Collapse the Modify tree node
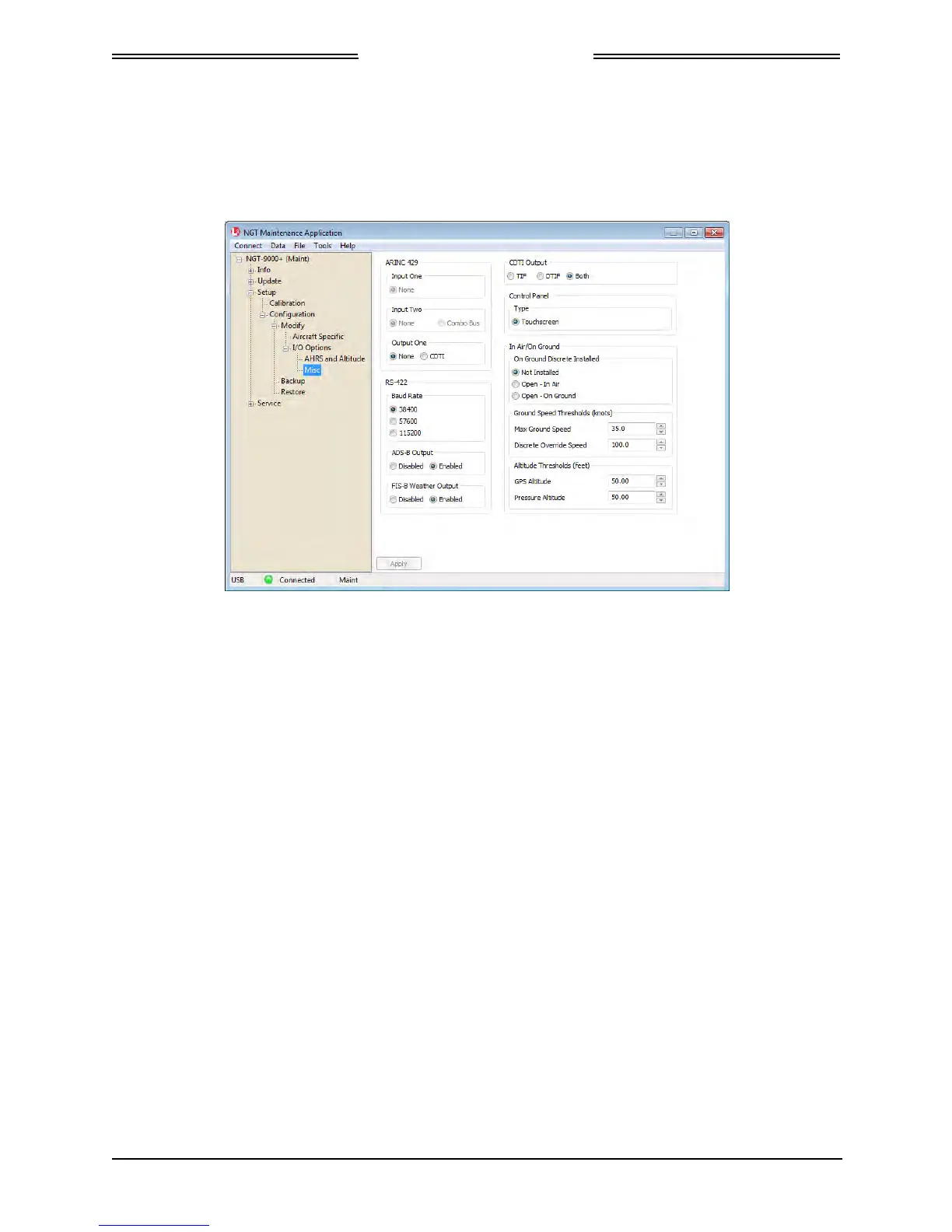 point(275,326)
